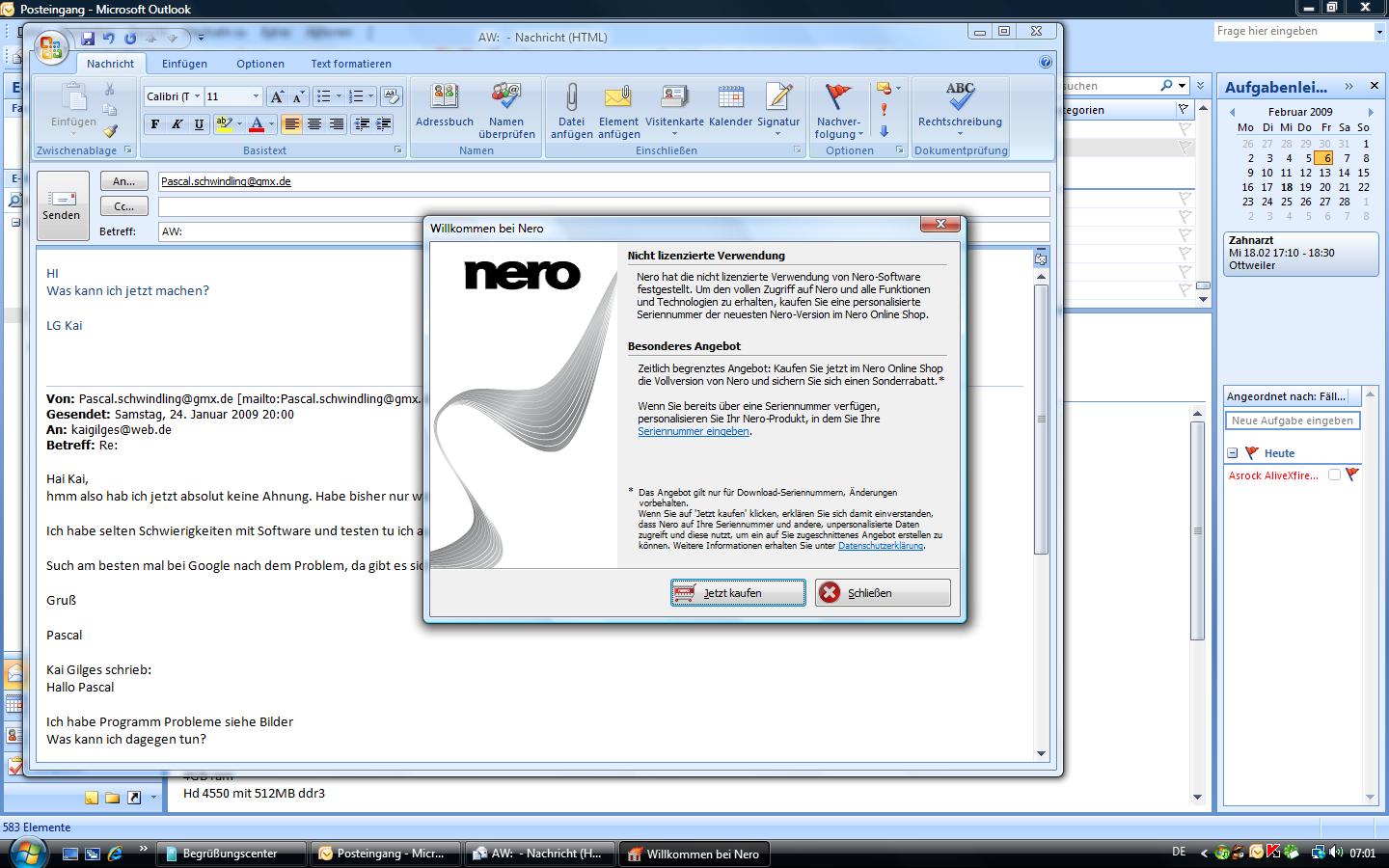Align text to the left
The width and height of the screenshot is (1389, 868).
tap(291, 124)
